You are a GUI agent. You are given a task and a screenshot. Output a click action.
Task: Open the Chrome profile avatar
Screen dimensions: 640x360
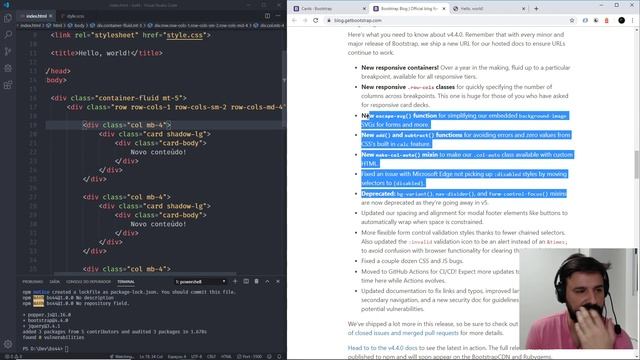click(x=621, y=20)
